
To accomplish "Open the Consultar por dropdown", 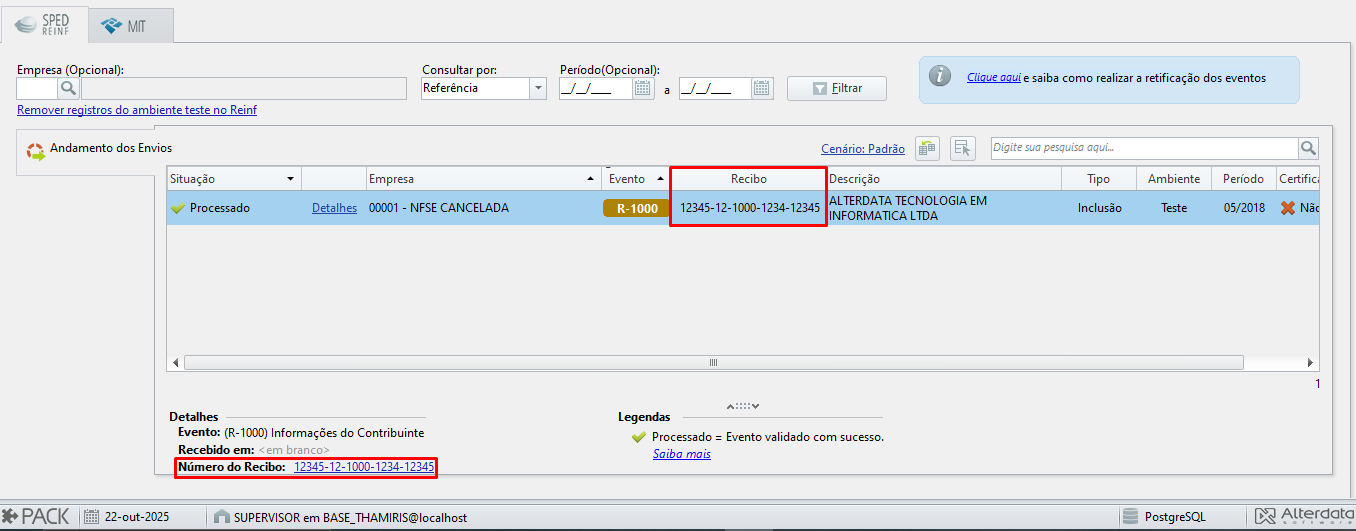I will click(x=538, y=88).
